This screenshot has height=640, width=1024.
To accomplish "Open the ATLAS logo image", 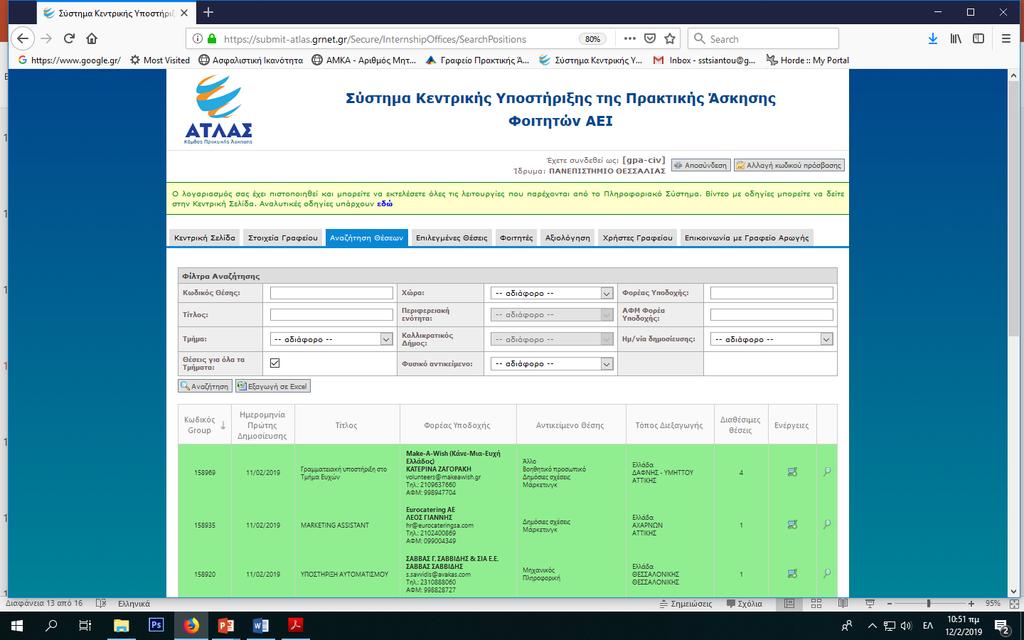I will 218,109.
